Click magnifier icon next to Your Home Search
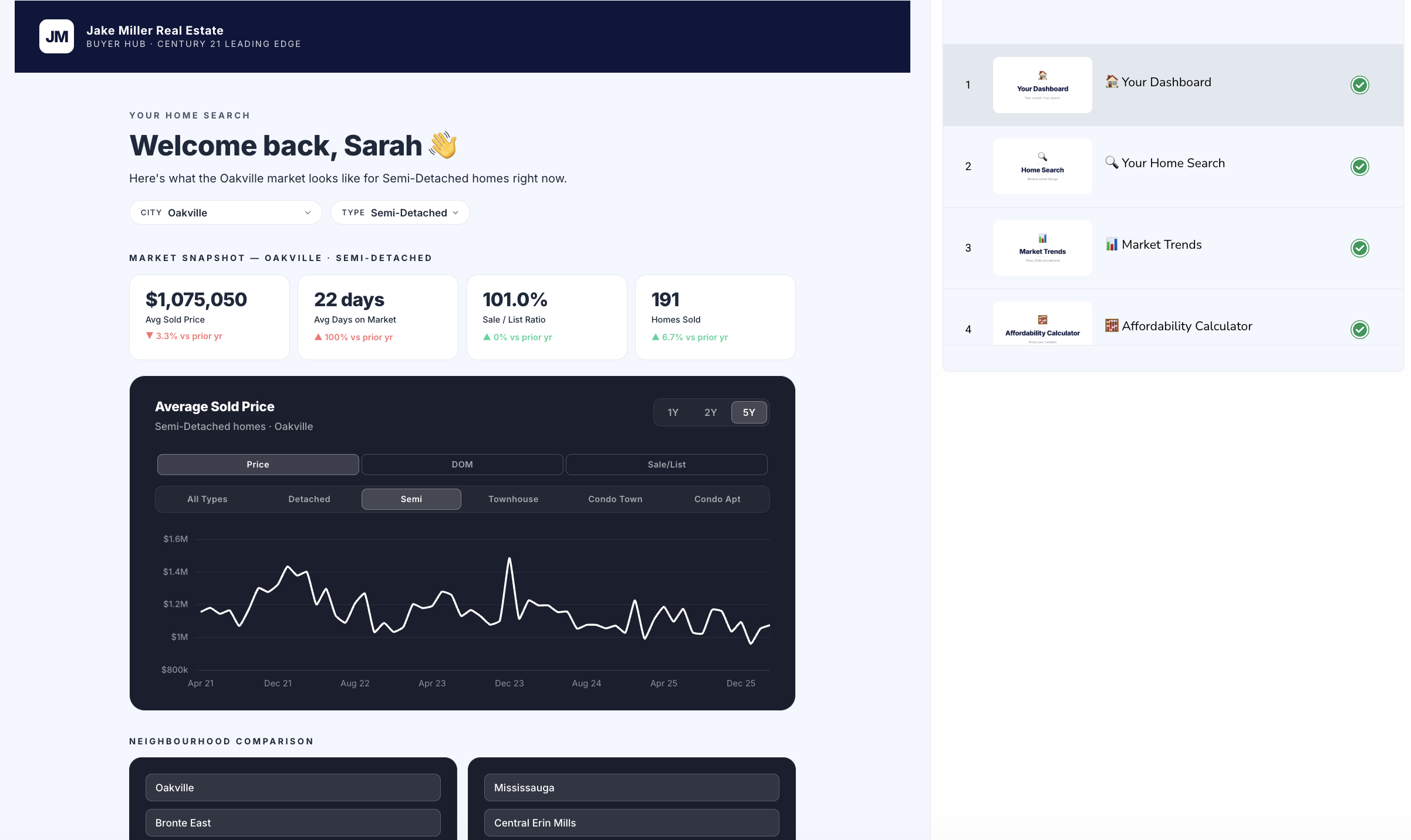The width and height of the screenshot is (1411, 840). [x=1111, y=162]
